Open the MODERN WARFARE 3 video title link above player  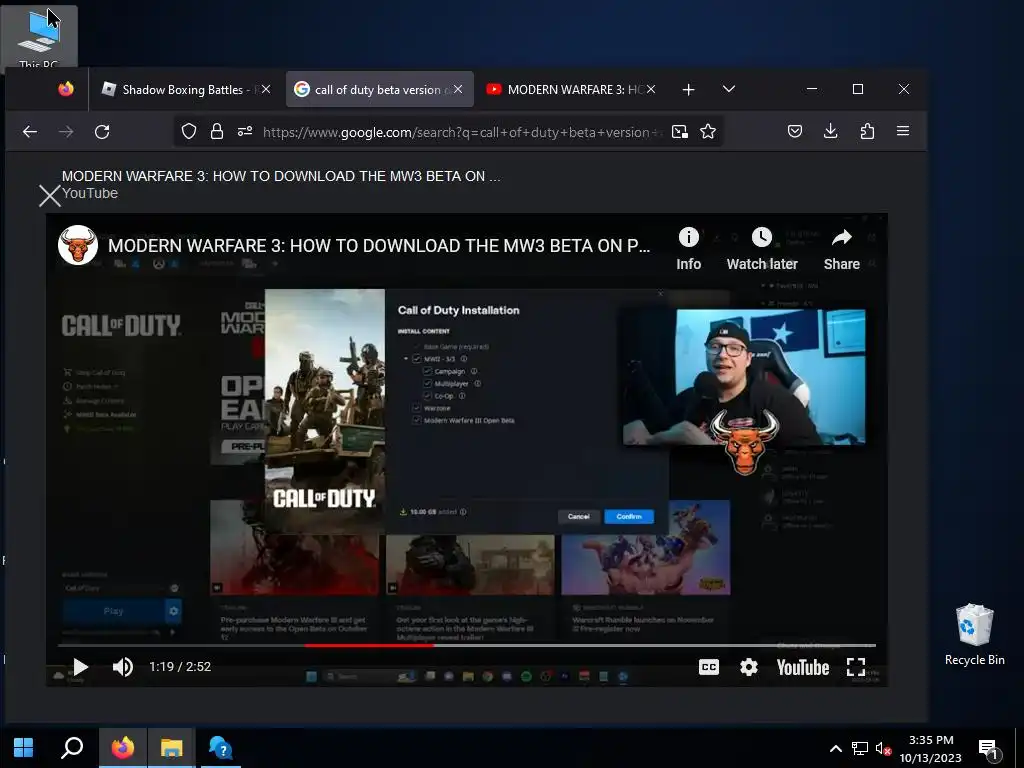click(281, 176)
